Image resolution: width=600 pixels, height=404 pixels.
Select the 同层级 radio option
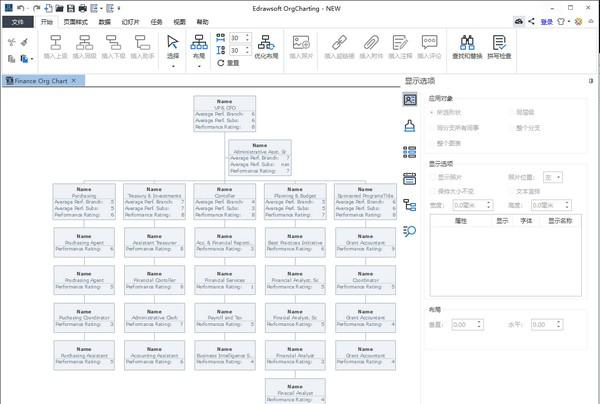511,112
